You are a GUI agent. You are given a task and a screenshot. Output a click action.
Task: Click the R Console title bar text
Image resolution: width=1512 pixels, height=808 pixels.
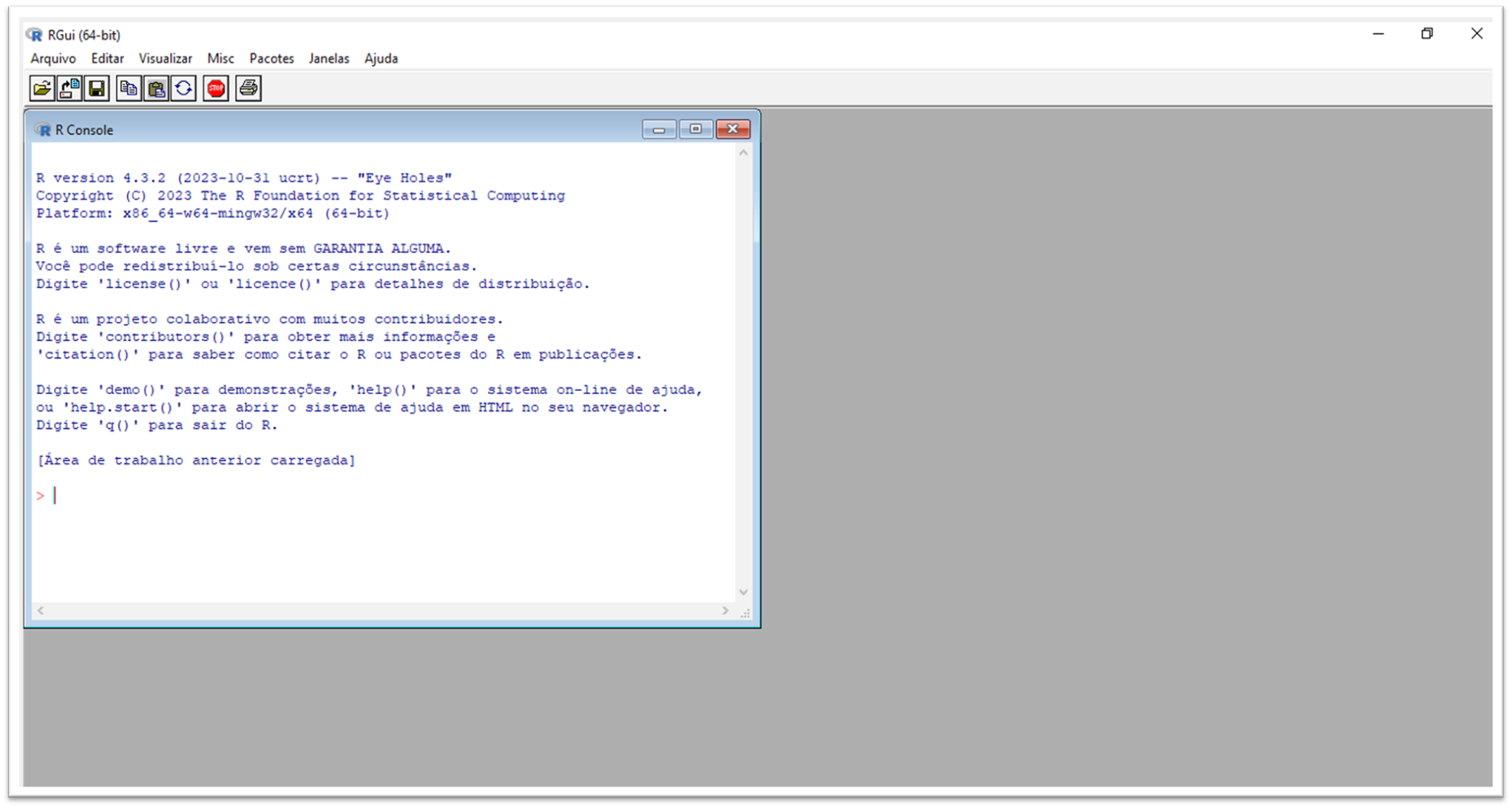pyautogui.click(x=84, y=130)
